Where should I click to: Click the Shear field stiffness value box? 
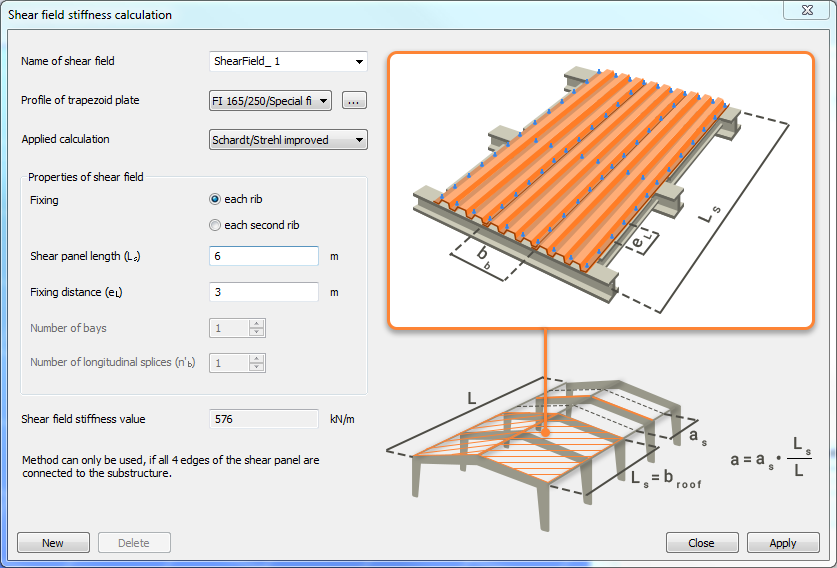264,419
